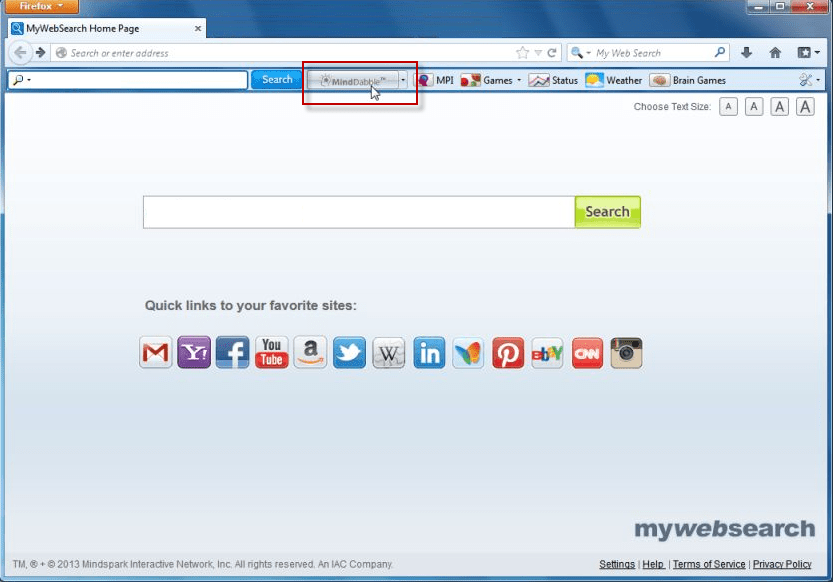Image resolution: width=833 pixels, height=582 pixels.
Task: Open Pinterest quick link icon
Action: 508,352
